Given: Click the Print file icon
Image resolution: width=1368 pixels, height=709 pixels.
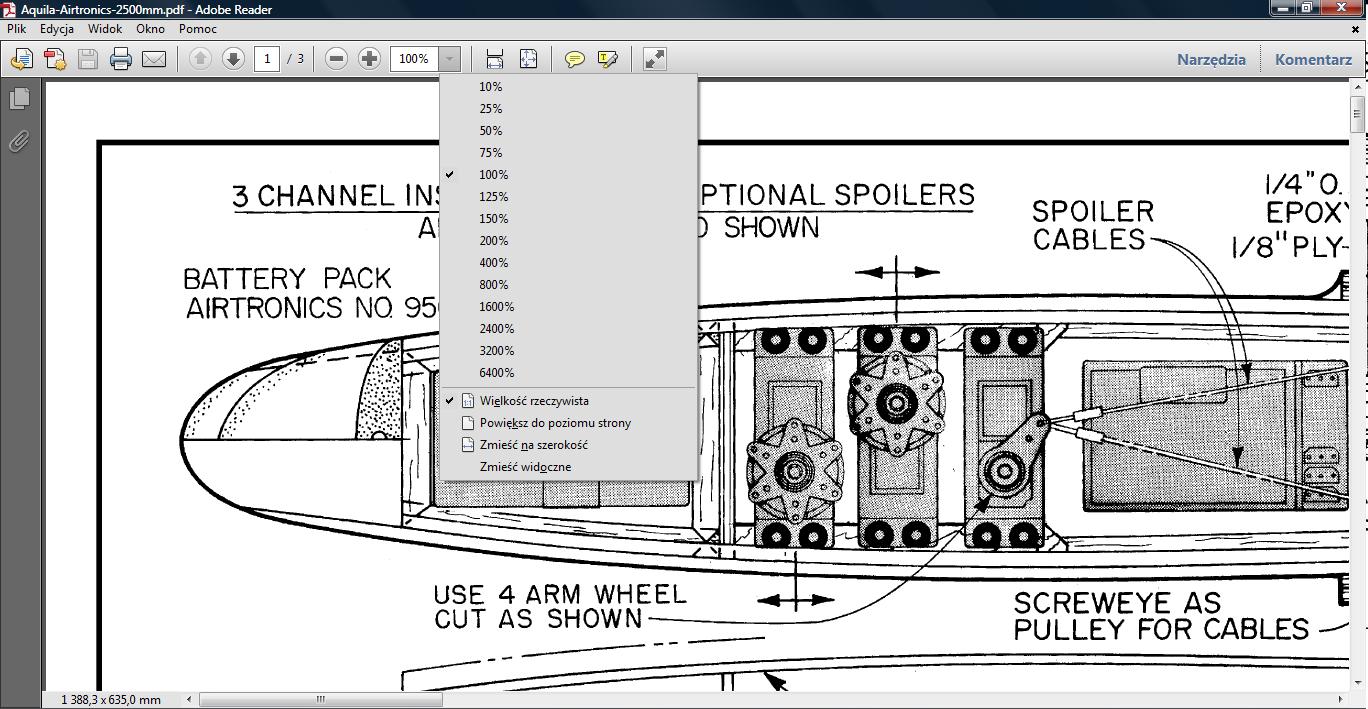Looking at the screenshot, I should (121, 59).
